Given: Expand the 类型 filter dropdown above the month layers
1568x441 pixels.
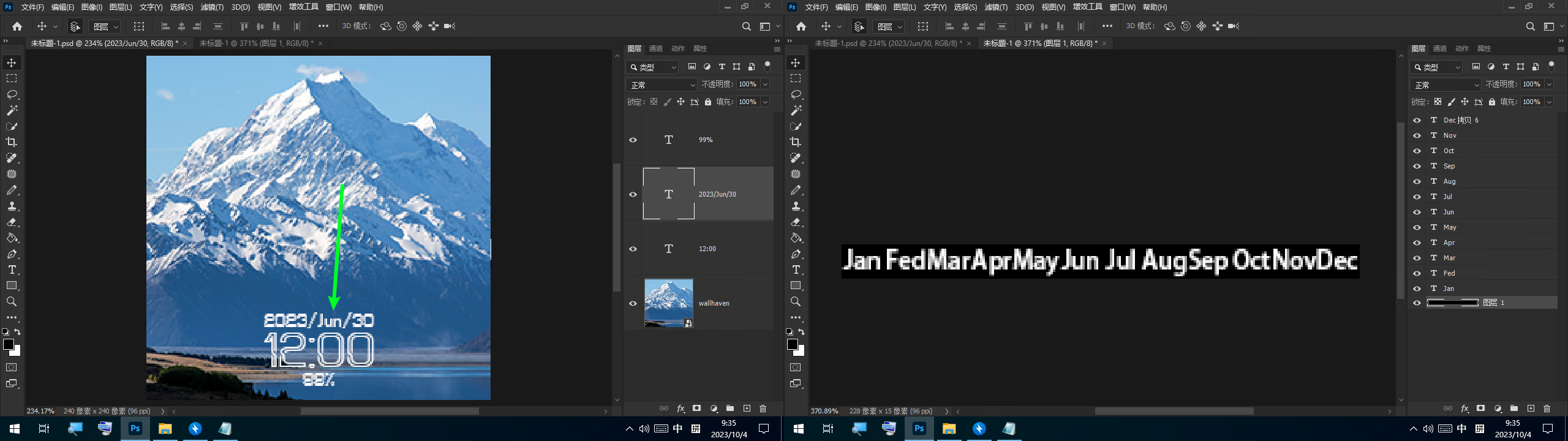Looking at the screenshot, I should (1436, 67).
